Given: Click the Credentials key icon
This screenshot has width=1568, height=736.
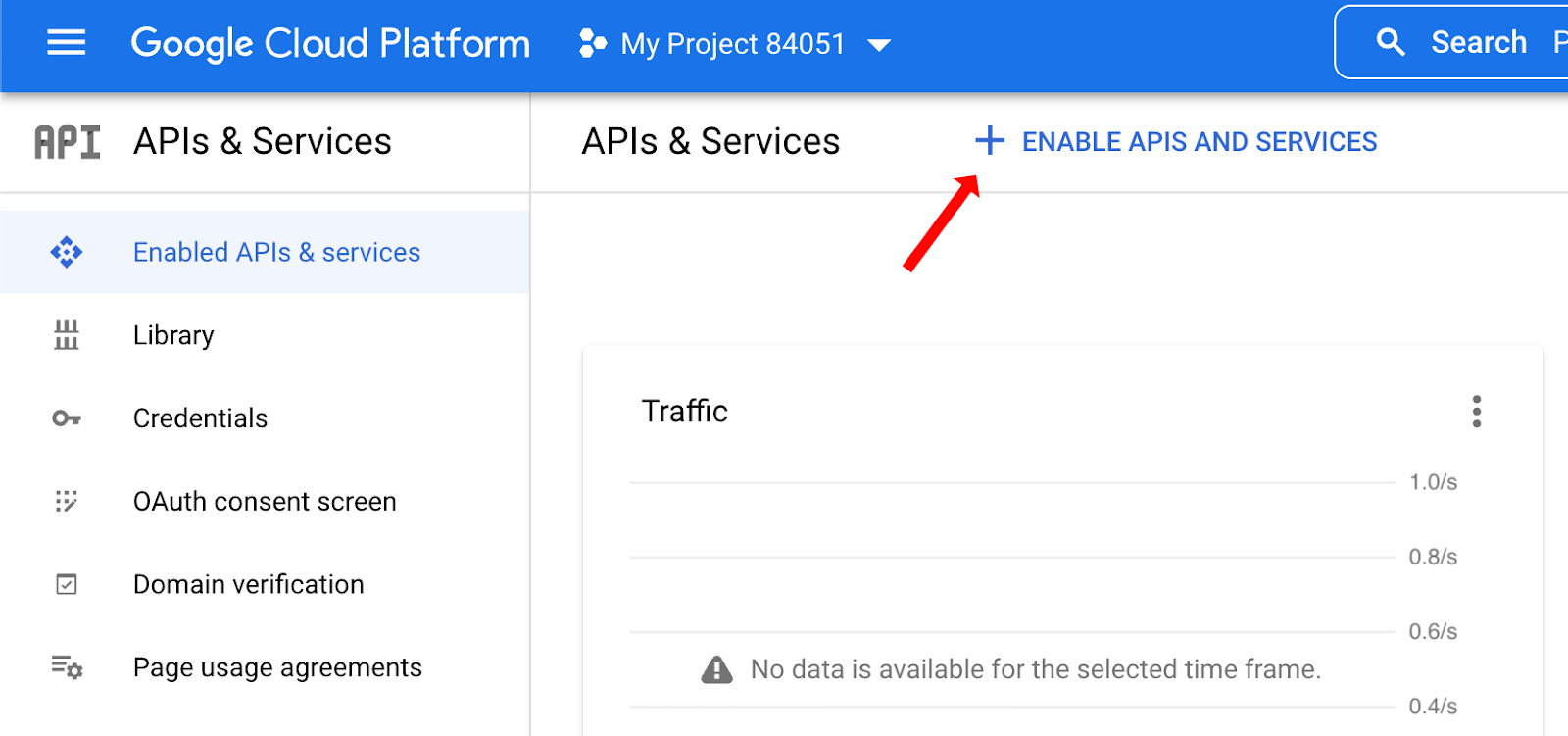Looking at the screenshot, I should tap(67, 418).
